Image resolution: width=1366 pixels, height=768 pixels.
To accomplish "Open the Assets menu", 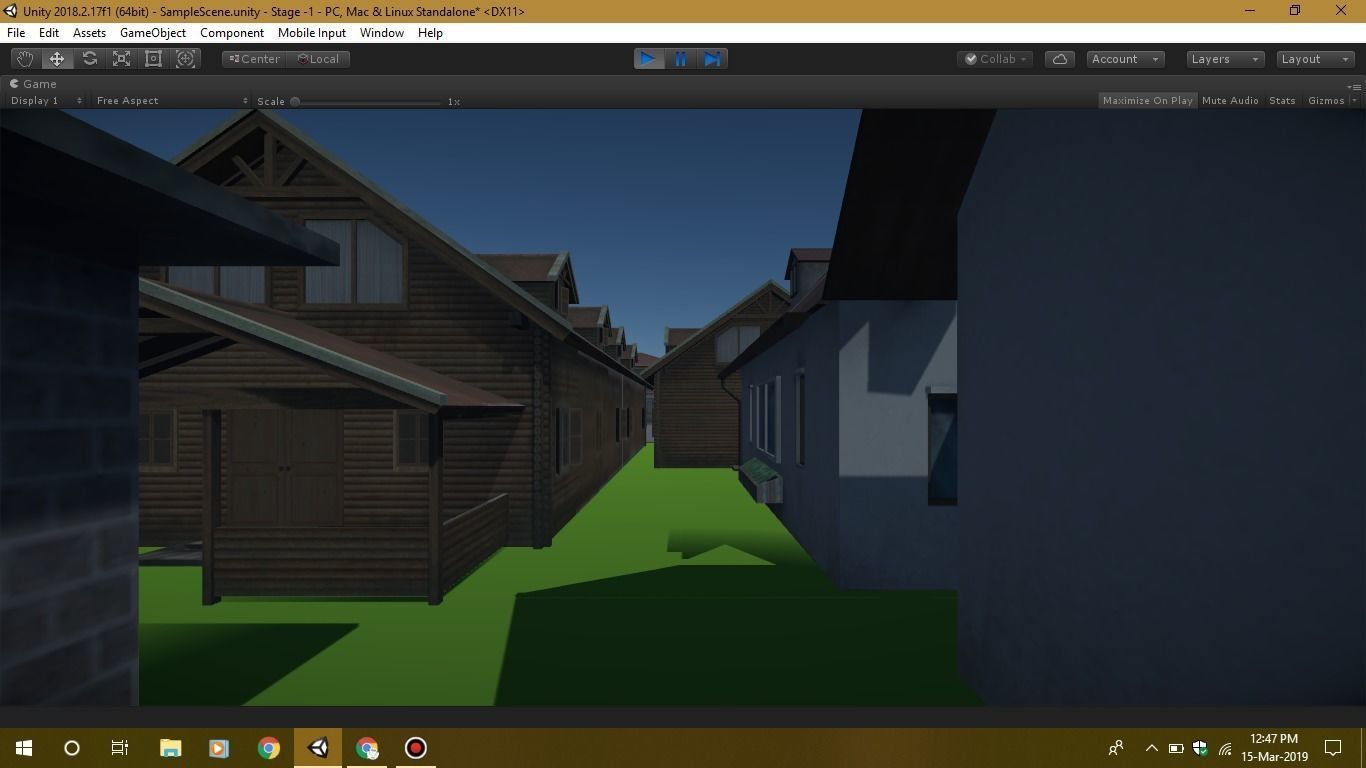I will pos(89,33).
